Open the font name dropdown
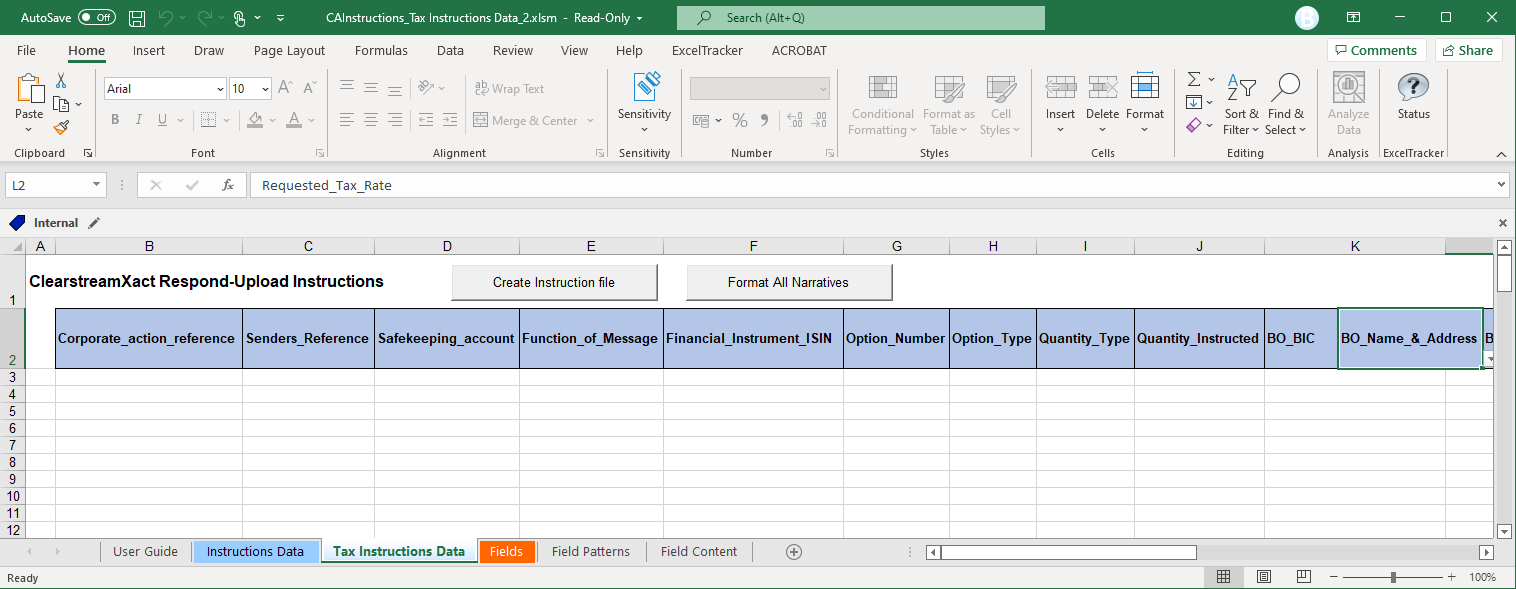Screen dimensions: 1516x589 click(220, 89)
